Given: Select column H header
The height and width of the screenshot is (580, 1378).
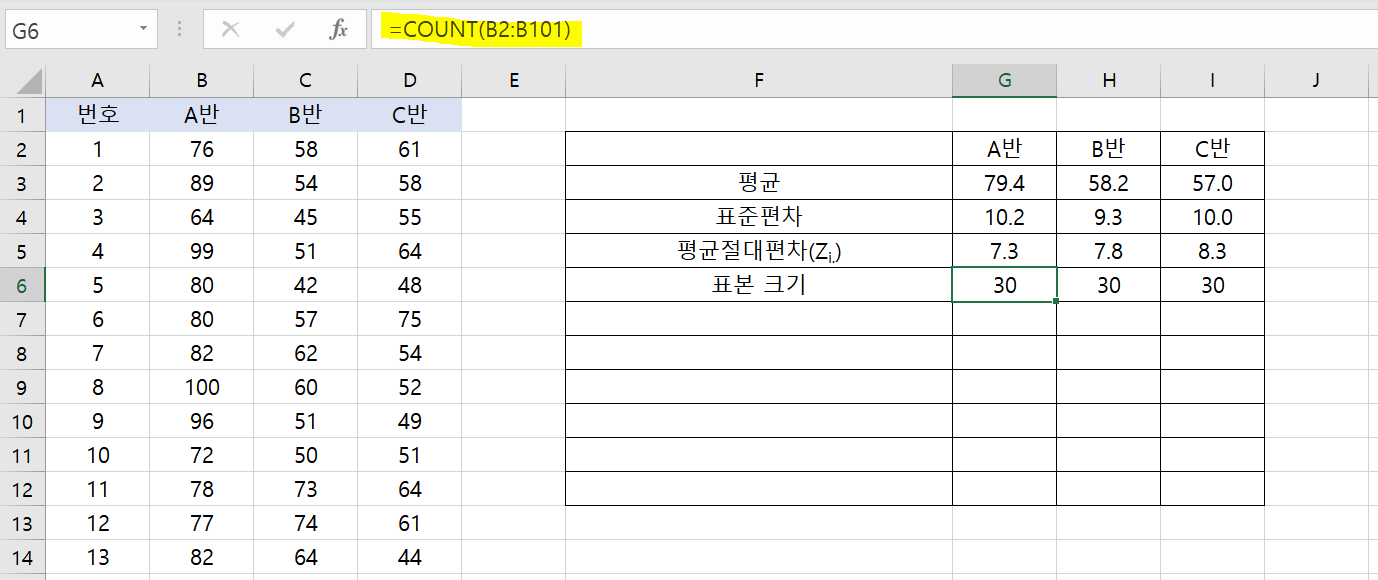Looking at the screenshot, I should (x=1109, y=81).
